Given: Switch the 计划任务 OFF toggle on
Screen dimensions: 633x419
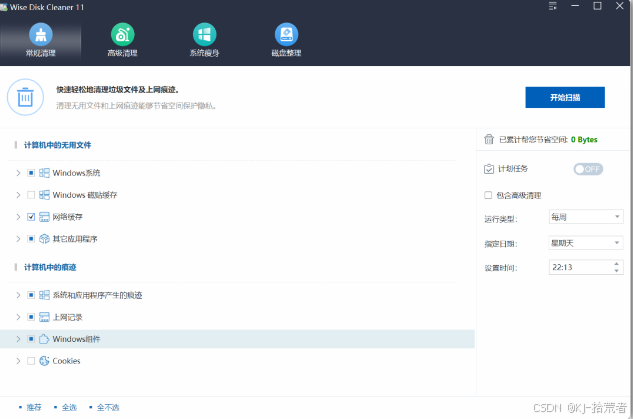Looking at the screenshot, I should (x=588, y=169).
